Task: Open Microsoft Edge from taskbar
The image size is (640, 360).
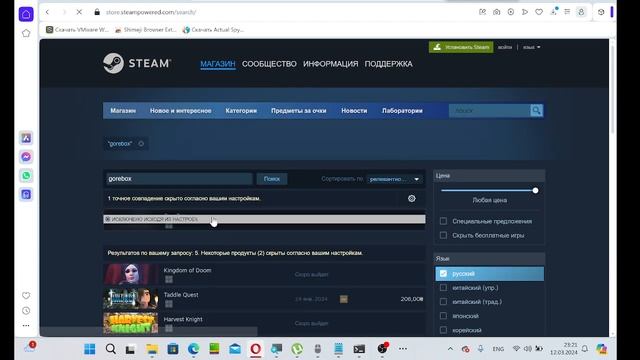Action: 193,349
